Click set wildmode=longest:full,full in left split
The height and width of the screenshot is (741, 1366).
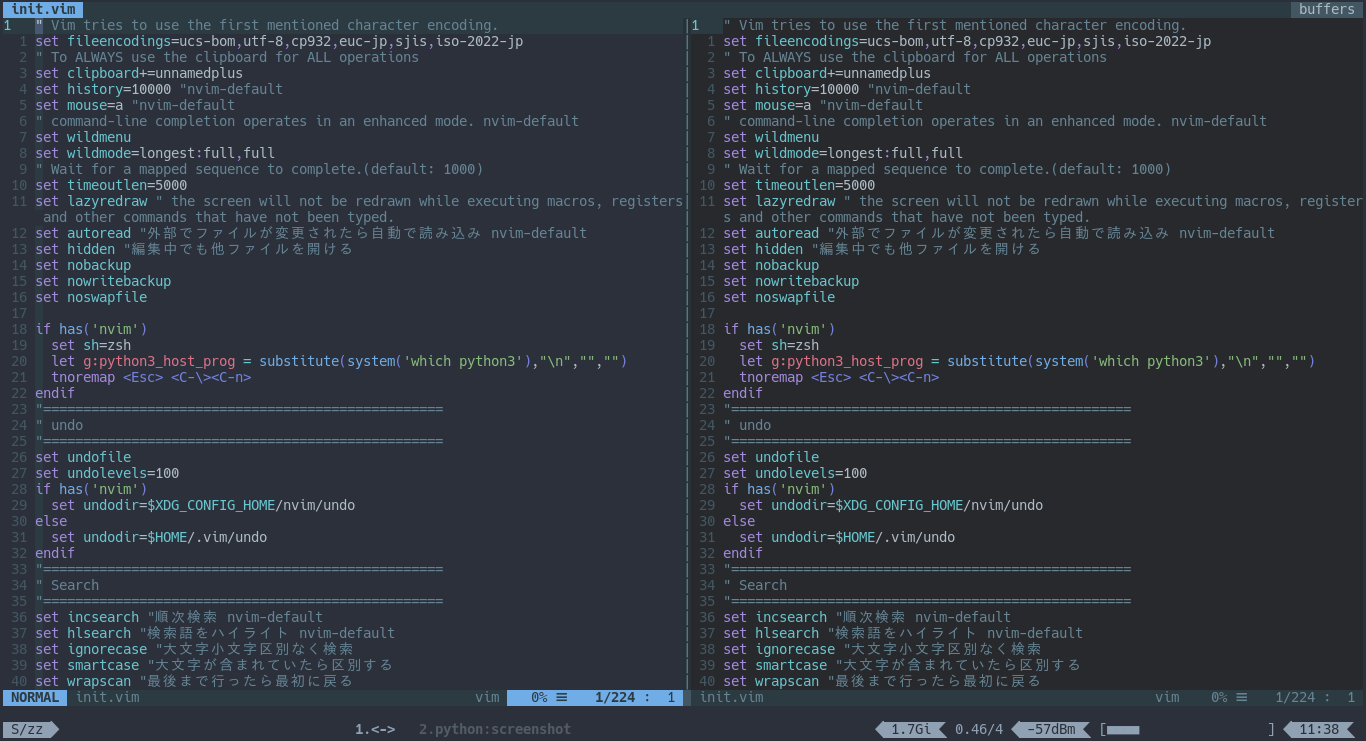(155, 153)
